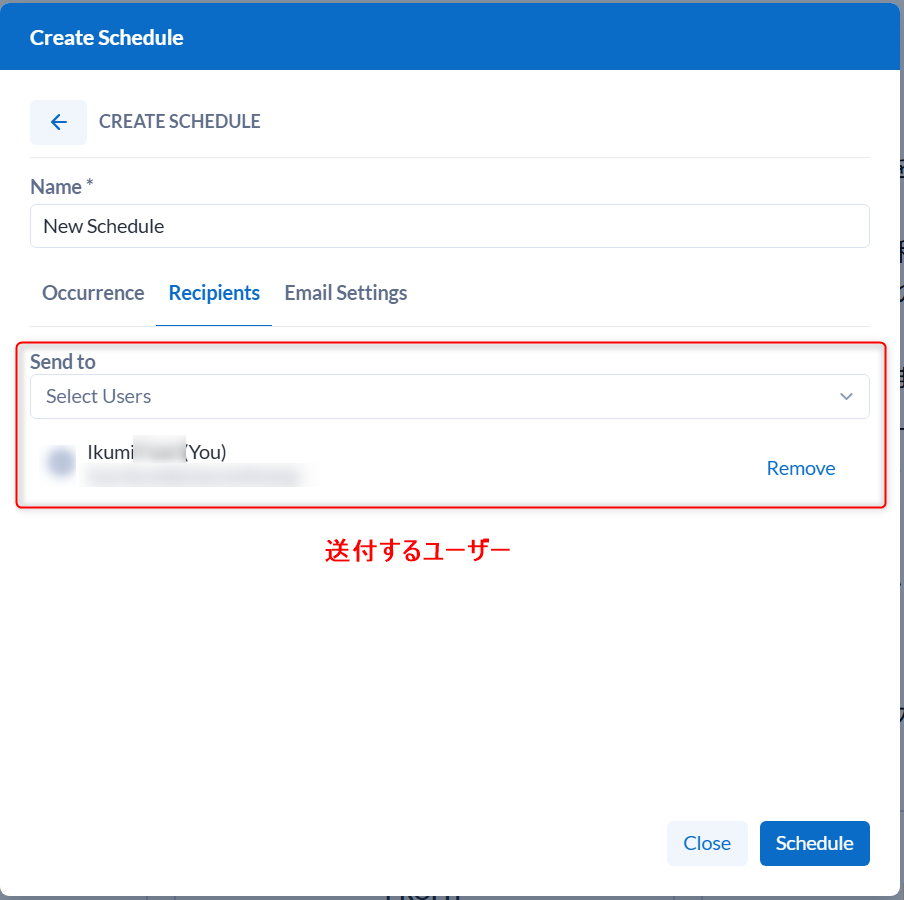Screen dimensions: 904x900
Task: Click the Send to label
Action: [63, 361]
